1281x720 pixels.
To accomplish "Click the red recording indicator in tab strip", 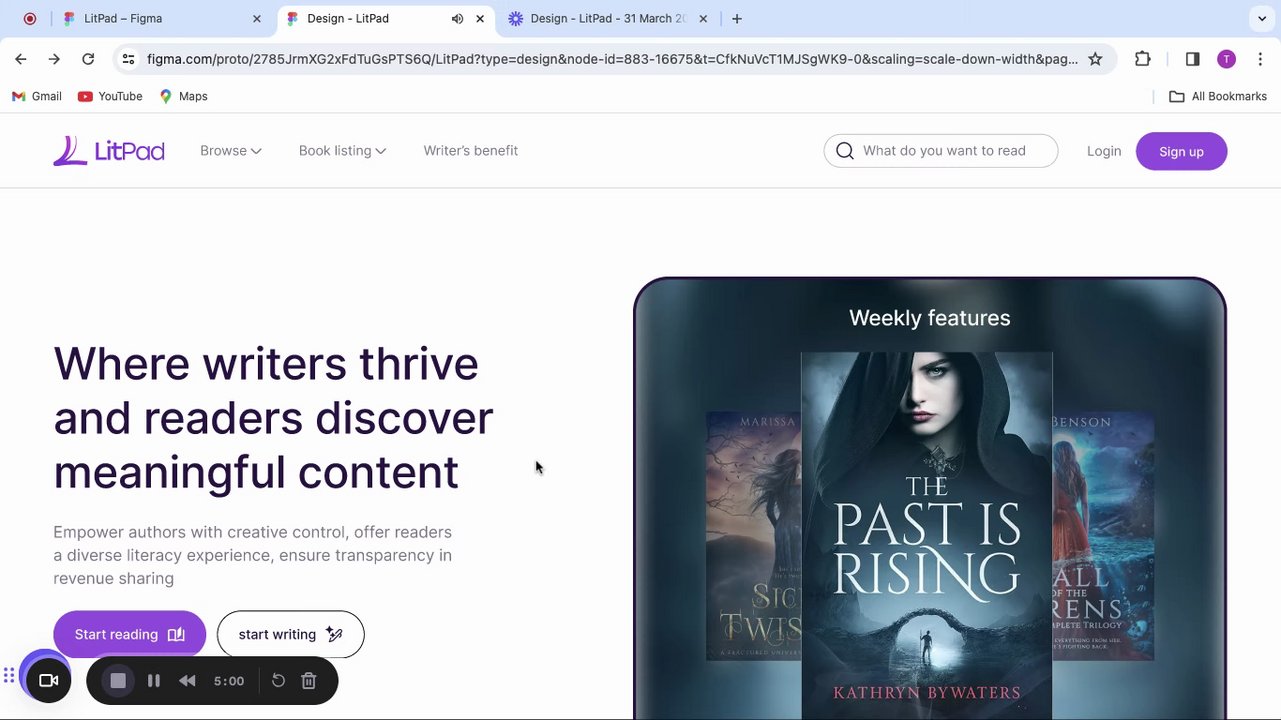I will pos(30,18).
